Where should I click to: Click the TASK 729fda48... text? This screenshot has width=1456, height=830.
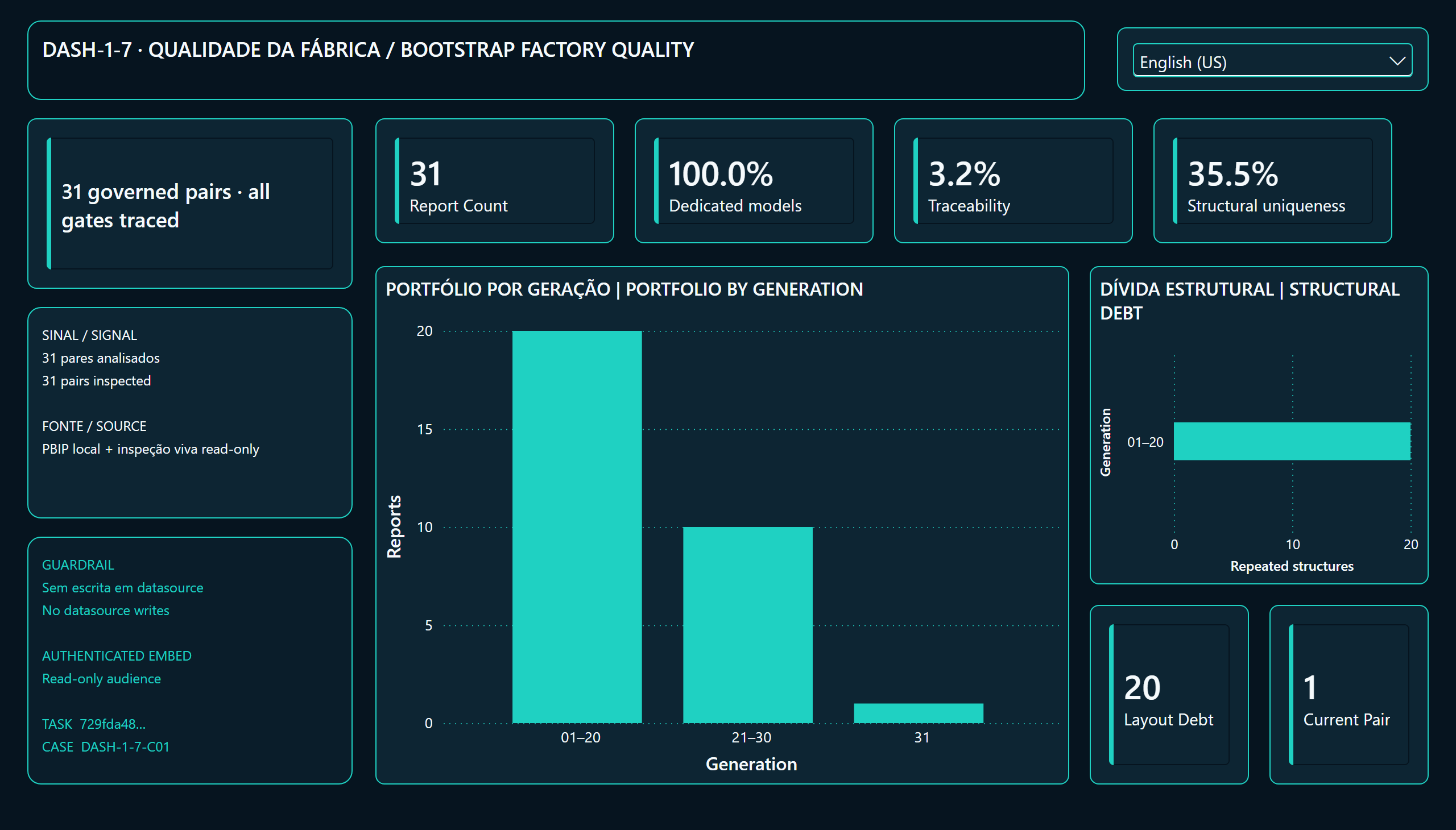pyautogui.click(x=94, y=724)
